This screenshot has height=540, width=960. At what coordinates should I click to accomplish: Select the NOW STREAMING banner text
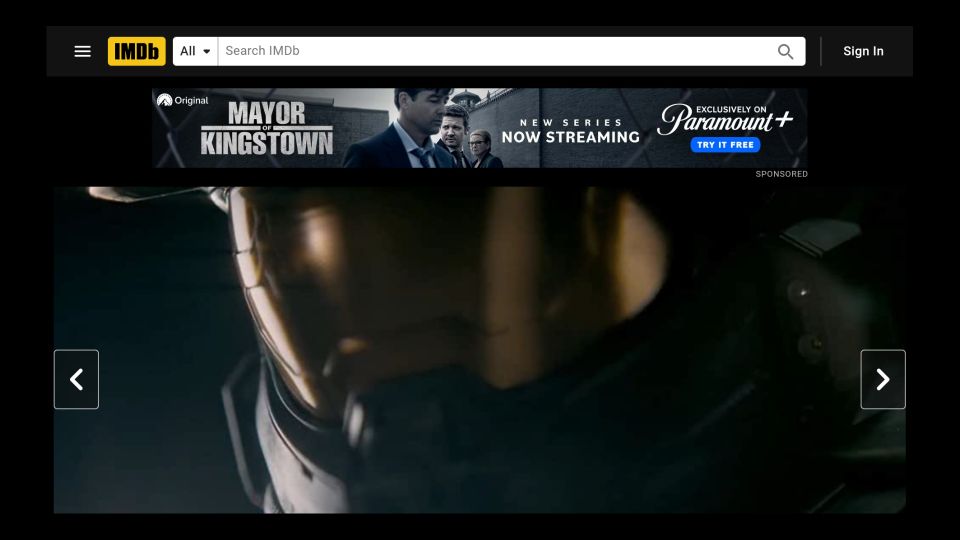pos(571,137)
